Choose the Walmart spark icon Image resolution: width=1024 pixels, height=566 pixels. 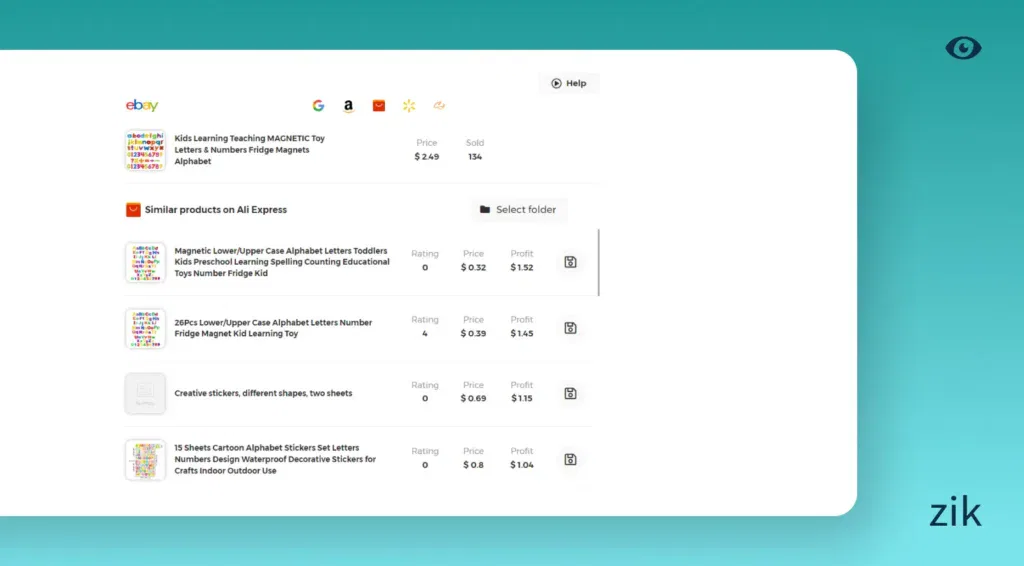(x=409, y=106)
